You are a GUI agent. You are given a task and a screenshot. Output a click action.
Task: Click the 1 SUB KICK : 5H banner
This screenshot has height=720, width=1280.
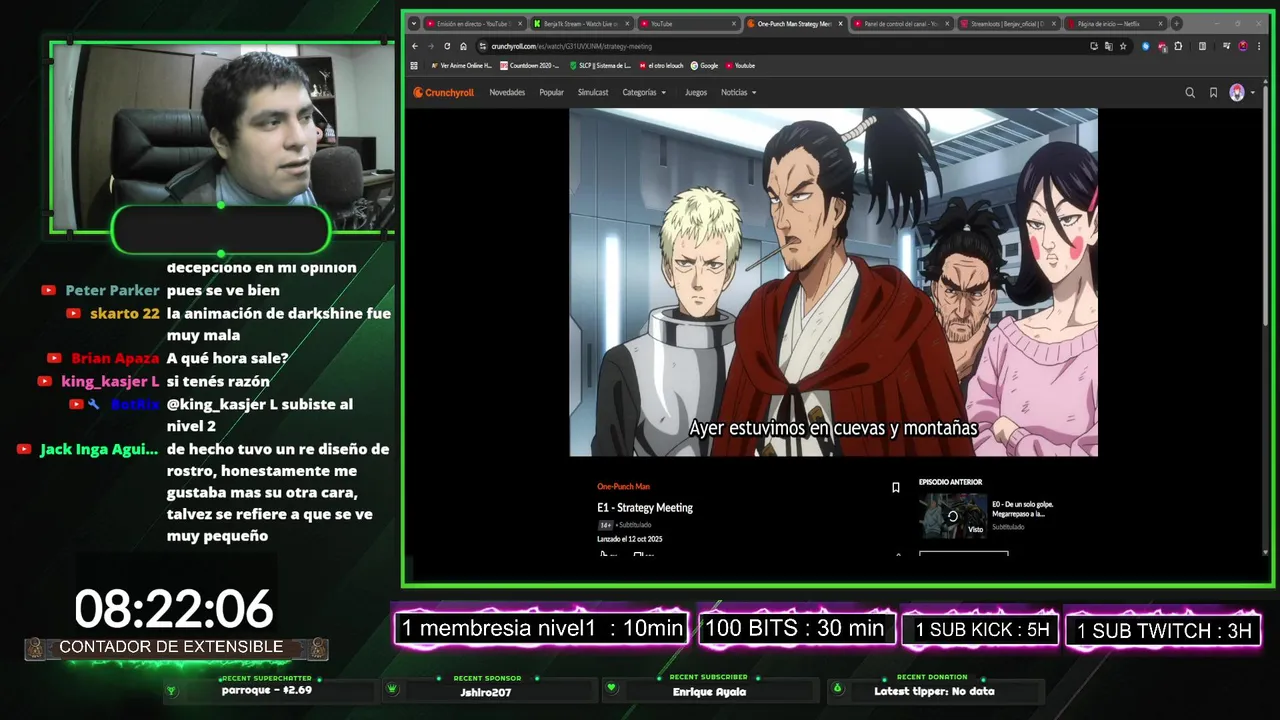982,629
